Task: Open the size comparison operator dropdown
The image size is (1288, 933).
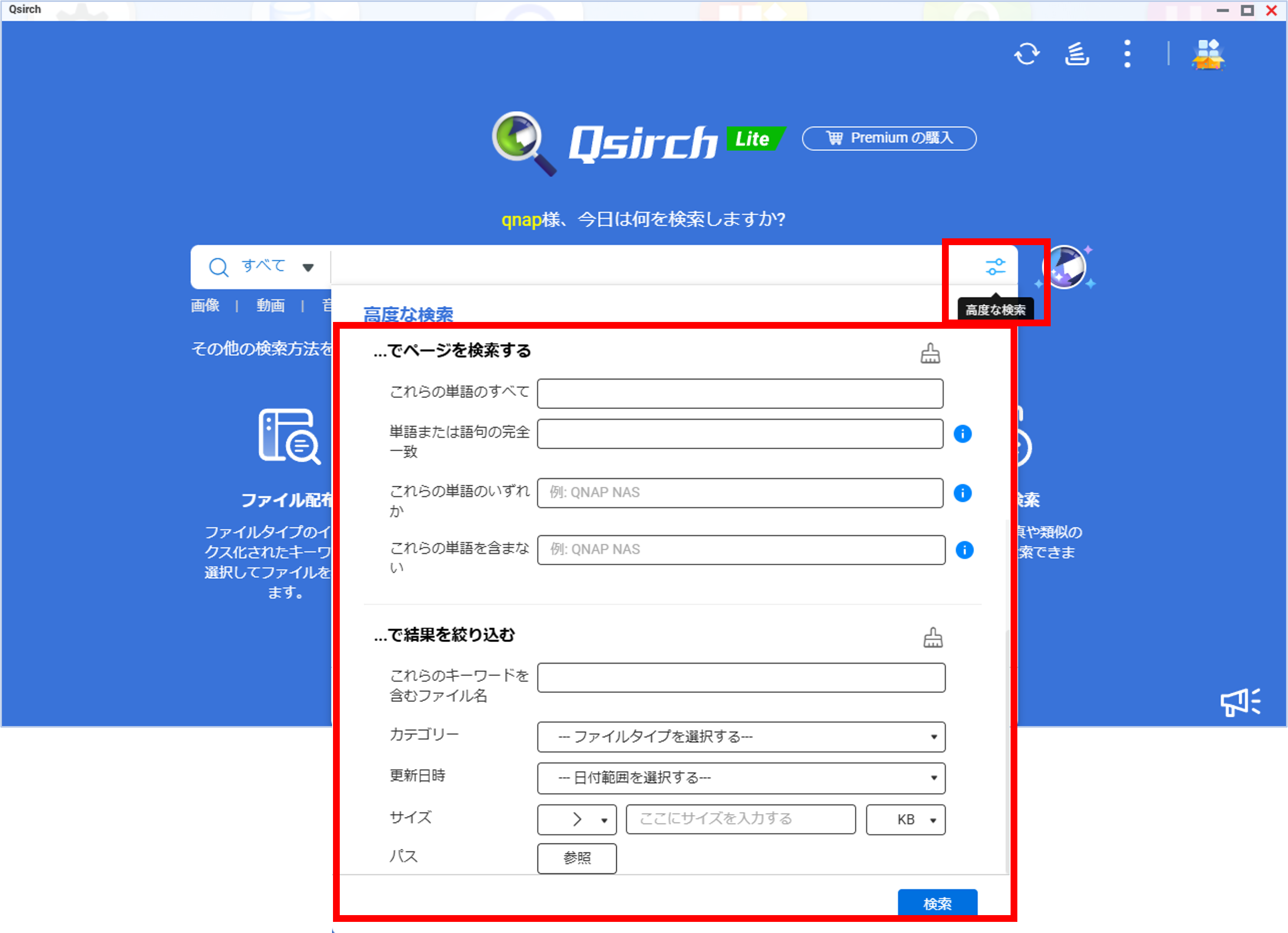Action: point(577,819)
